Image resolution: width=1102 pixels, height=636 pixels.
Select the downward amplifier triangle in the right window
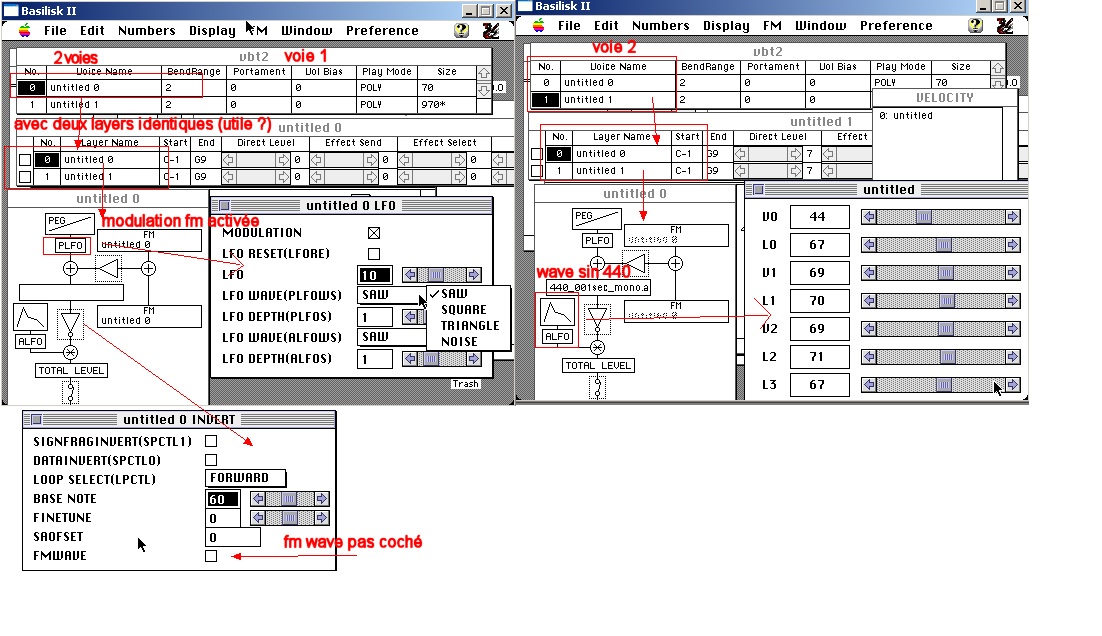[597, 318]
